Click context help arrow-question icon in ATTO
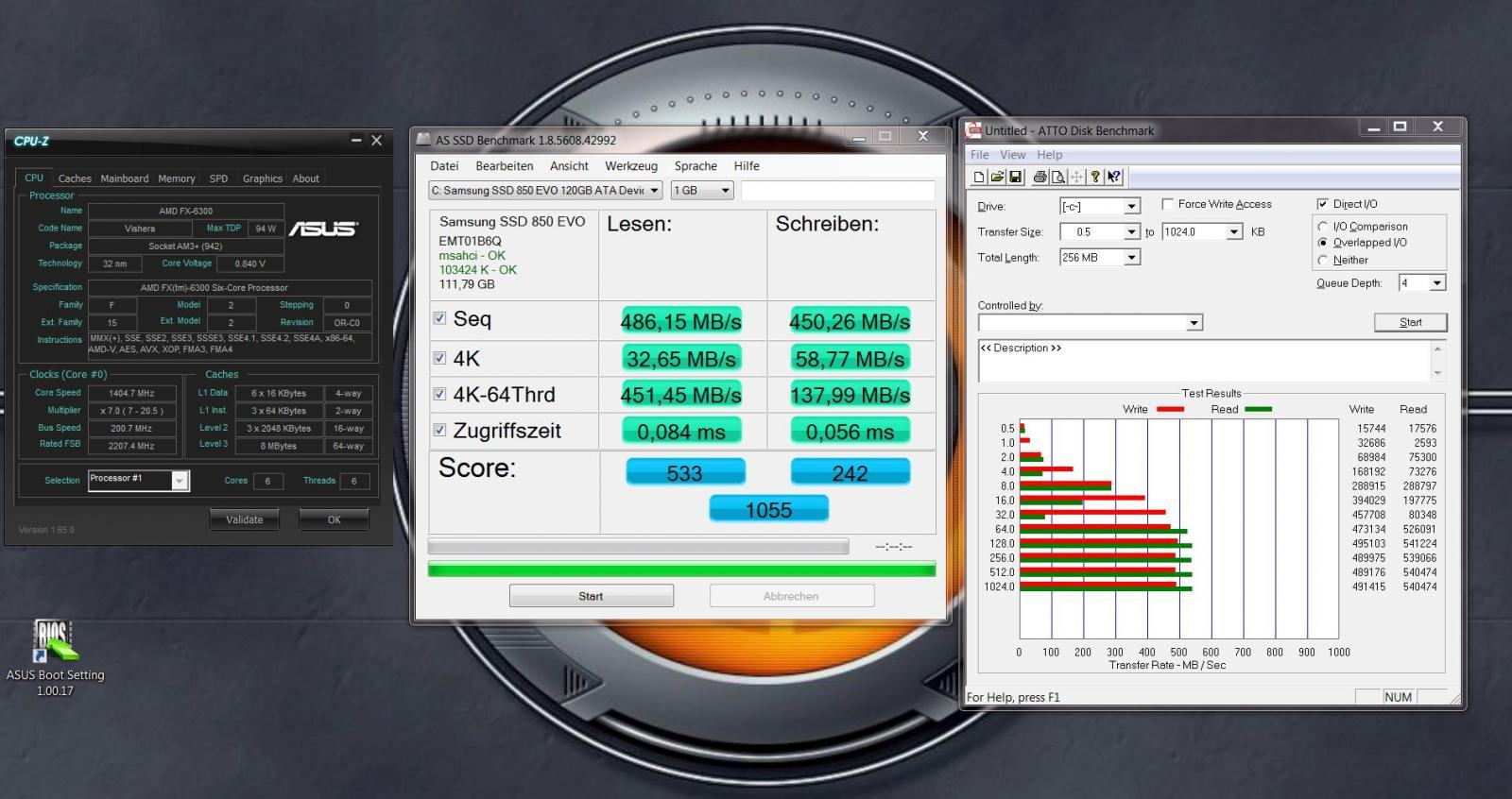Image resolution: width=1512 pixels, height=799 pixels. point(1114,177)
